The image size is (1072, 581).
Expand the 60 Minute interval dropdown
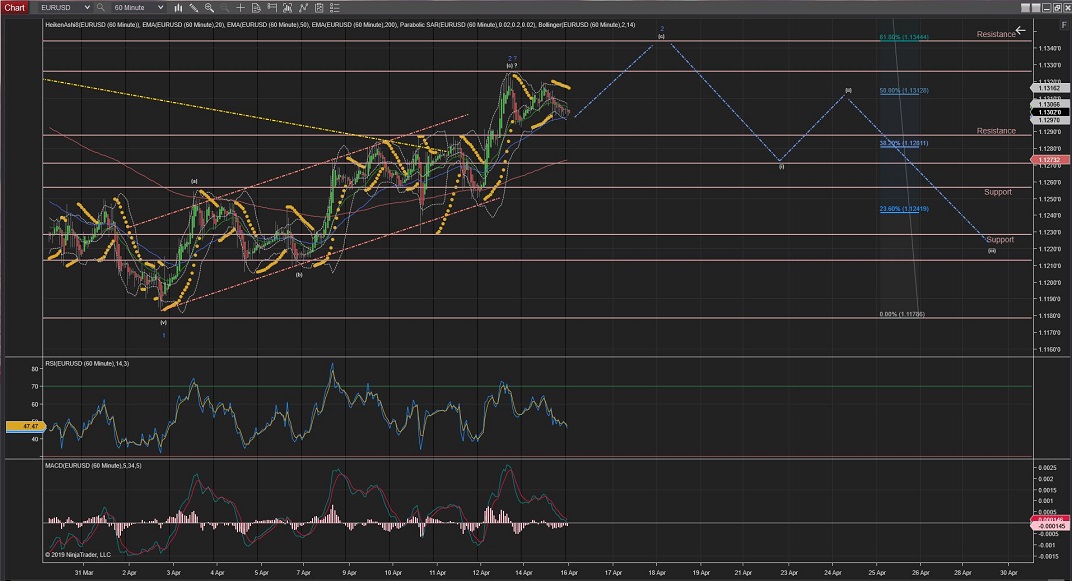click(160, 7)
